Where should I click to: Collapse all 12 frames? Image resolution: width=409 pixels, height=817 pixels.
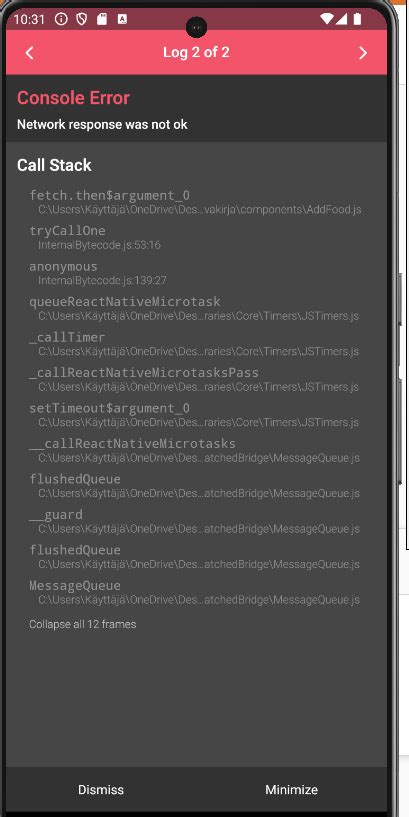pyautogui.click(x=82, y=624)
